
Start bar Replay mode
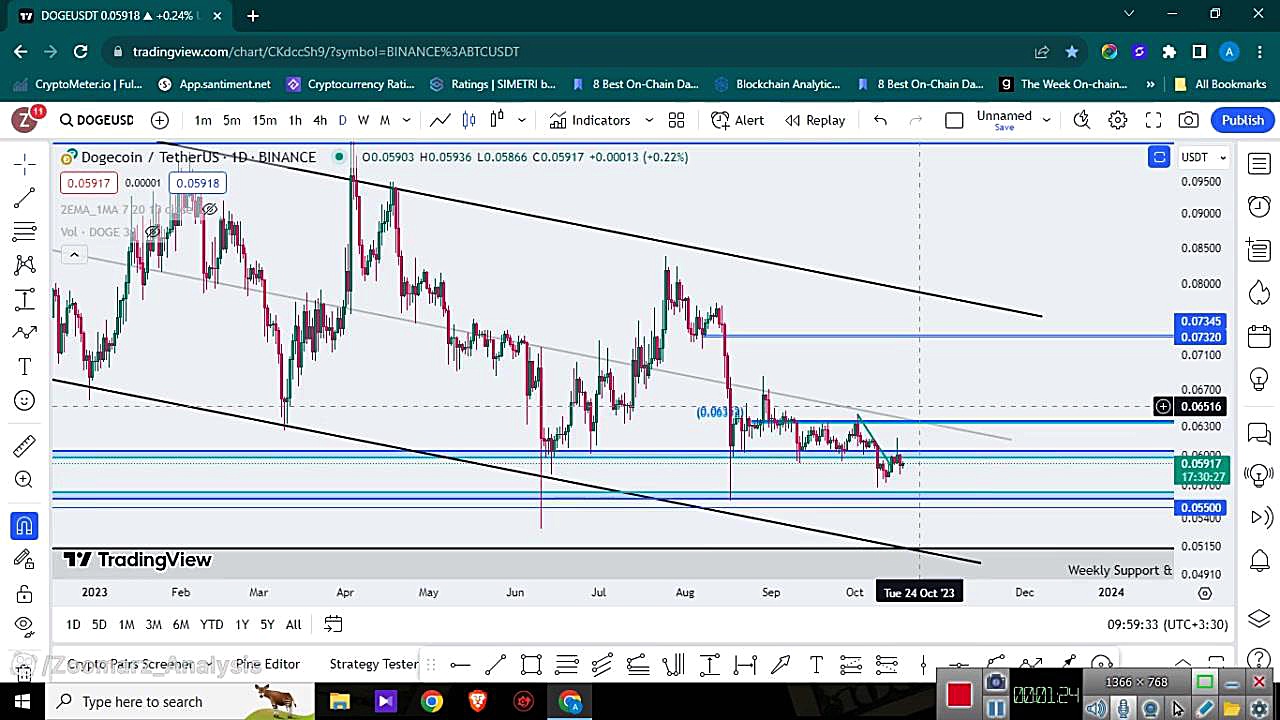[x=815, y=120]
